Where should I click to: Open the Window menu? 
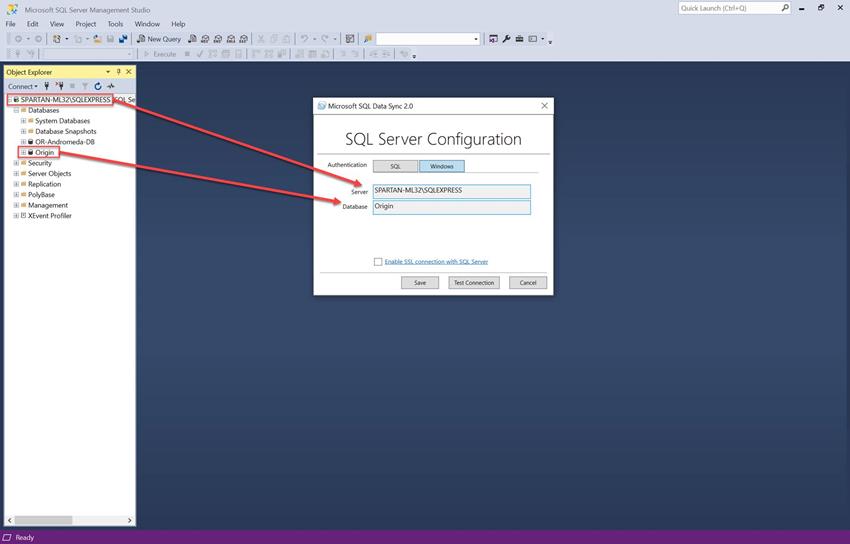[147, 24]
